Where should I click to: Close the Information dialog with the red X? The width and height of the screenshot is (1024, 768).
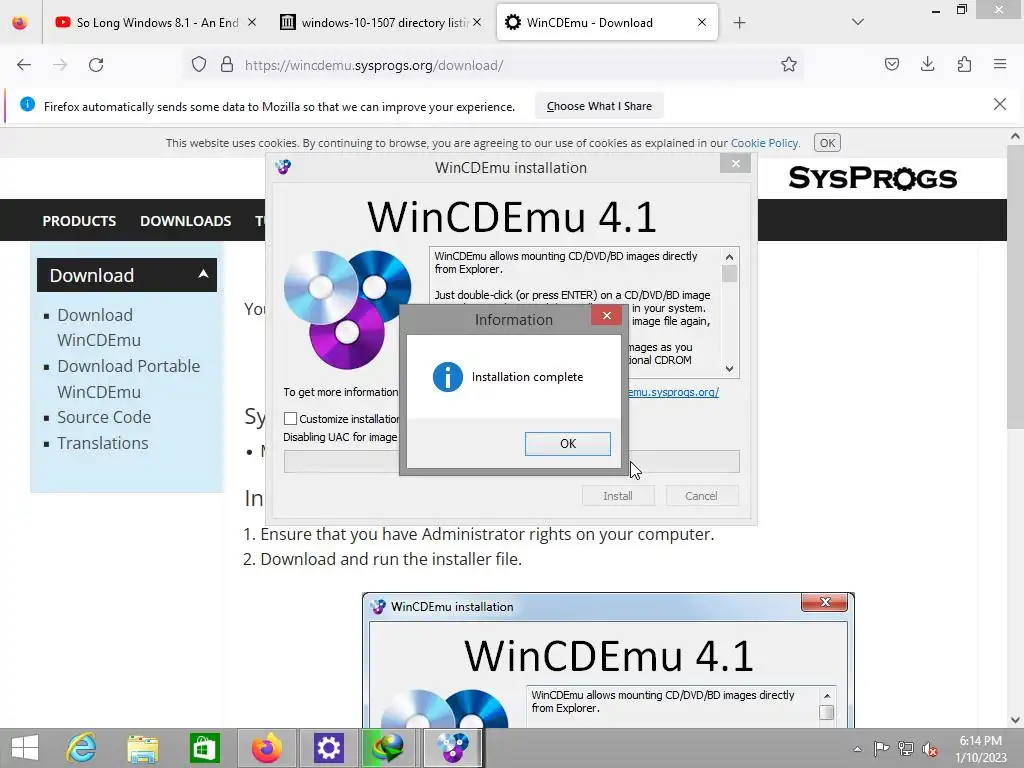[x=606, y=315]
